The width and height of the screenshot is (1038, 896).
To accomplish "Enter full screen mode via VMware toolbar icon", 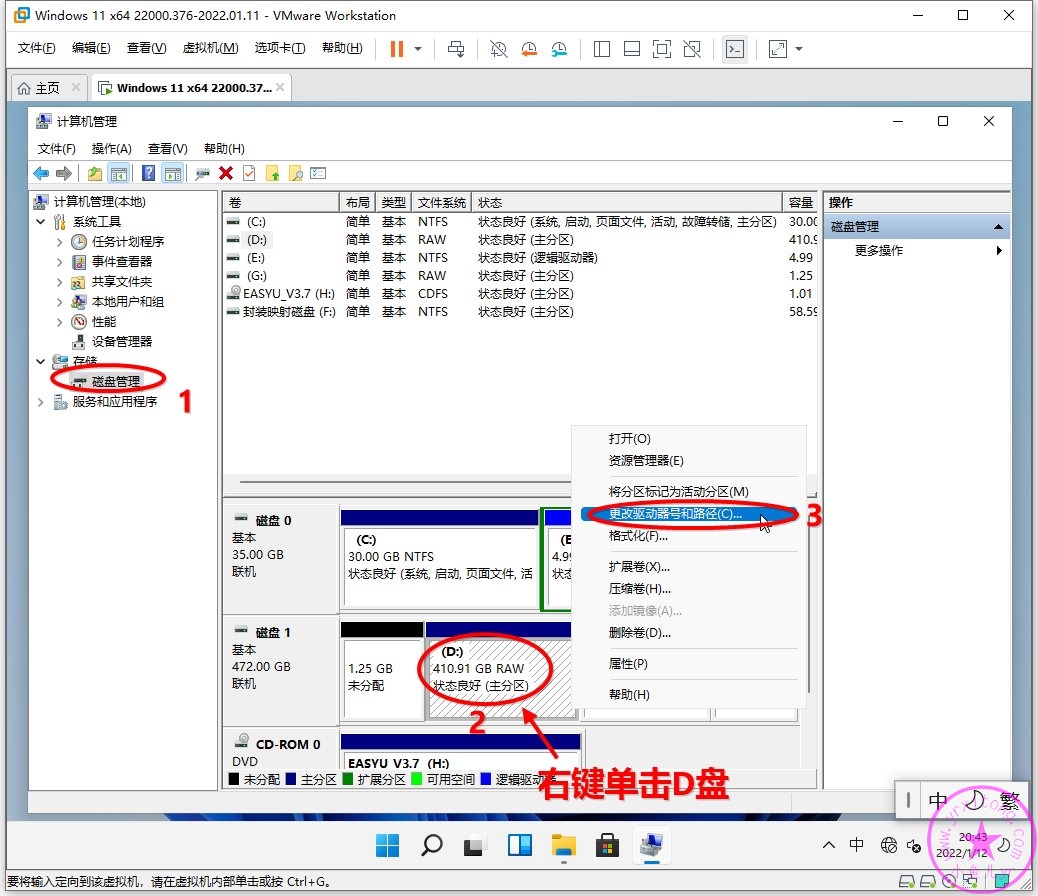I will tap(662, 49).
